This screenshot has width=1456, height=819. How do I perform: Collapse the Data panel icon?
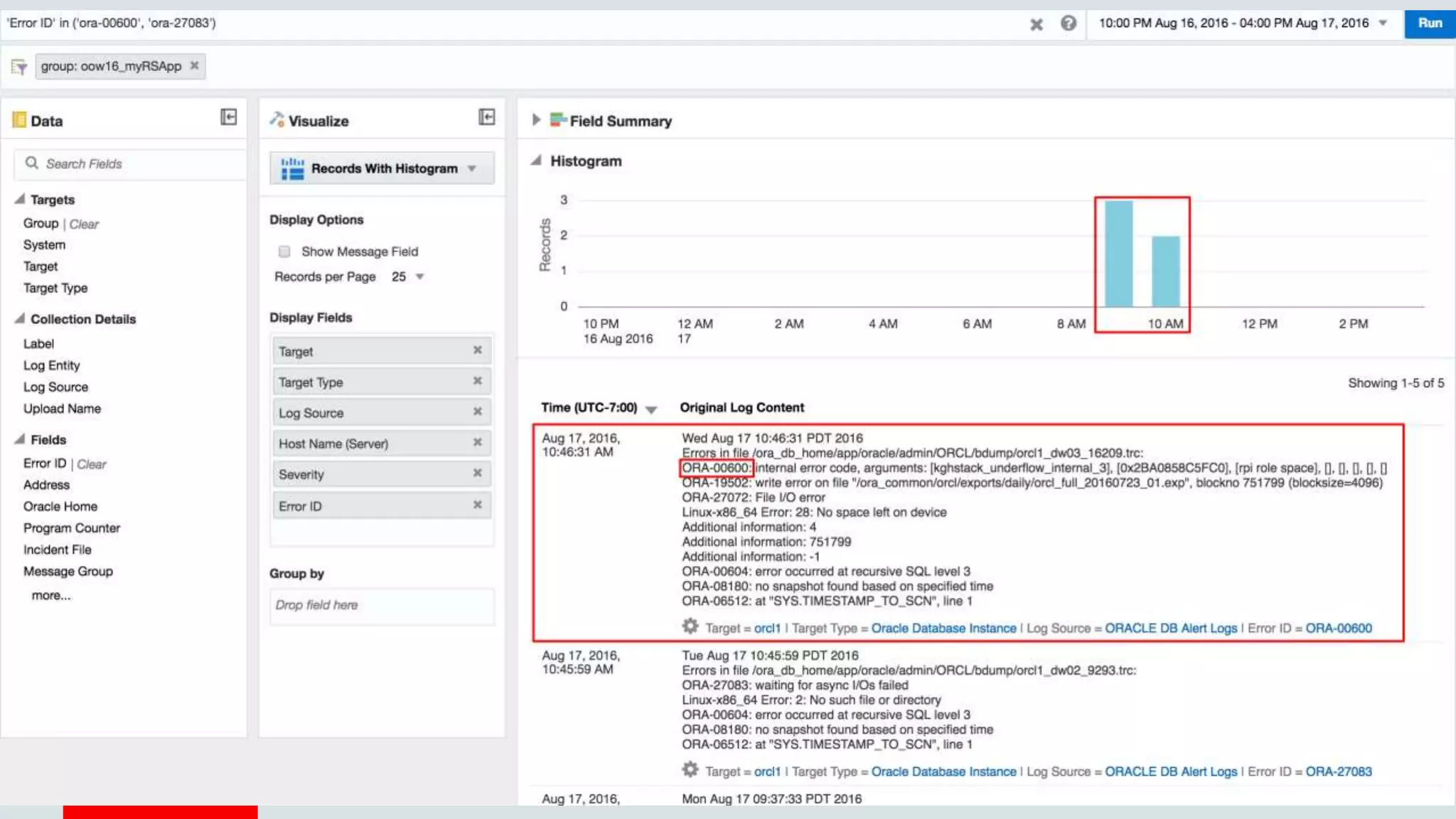click(x=228, y=117)
